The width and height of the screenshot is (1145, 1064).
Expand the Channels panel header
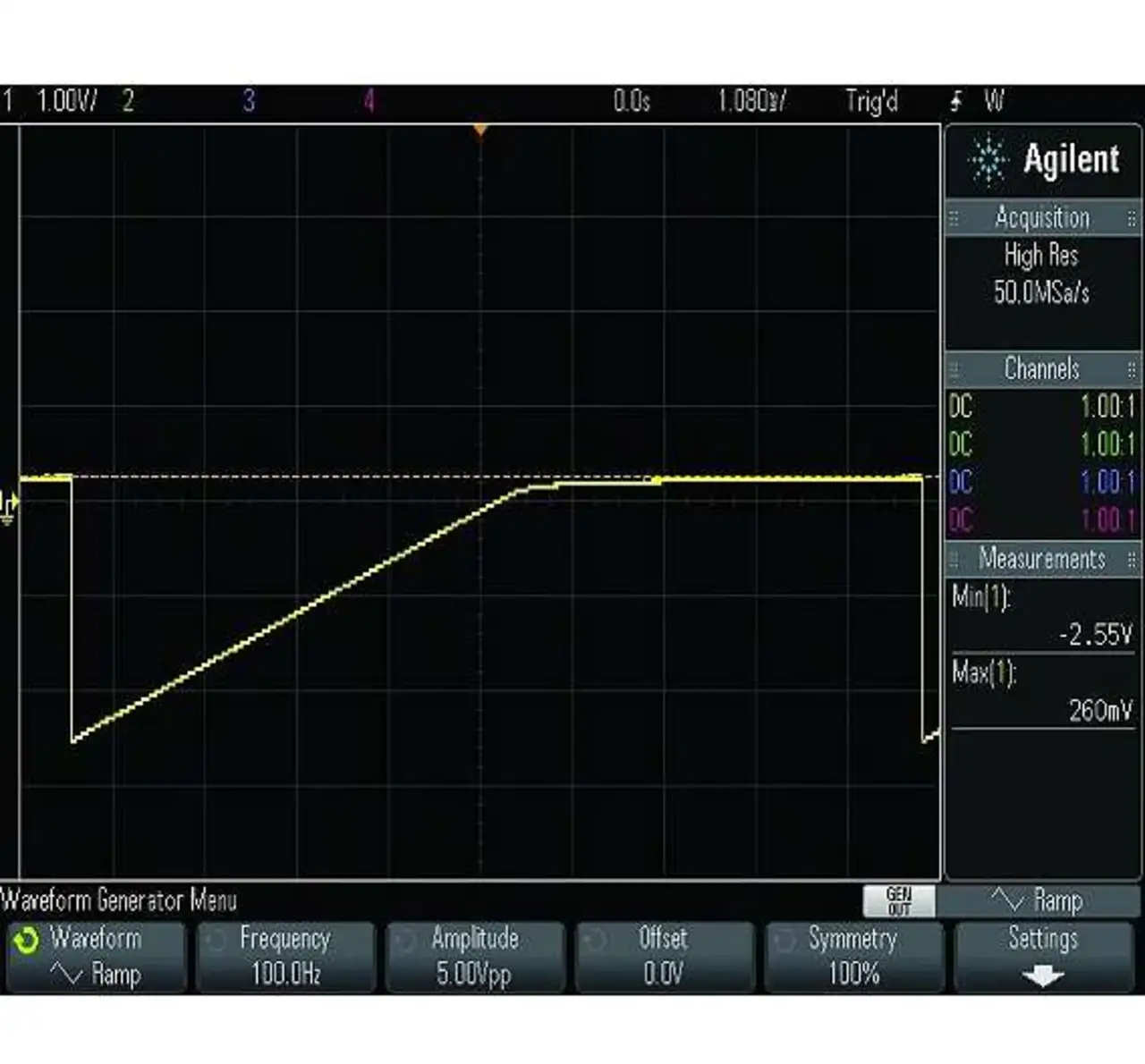coord(1041,368)
